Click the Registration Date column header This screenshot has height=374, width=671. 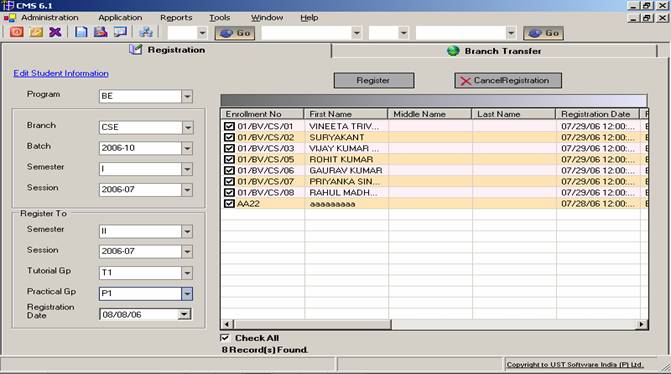coord(597,114)
